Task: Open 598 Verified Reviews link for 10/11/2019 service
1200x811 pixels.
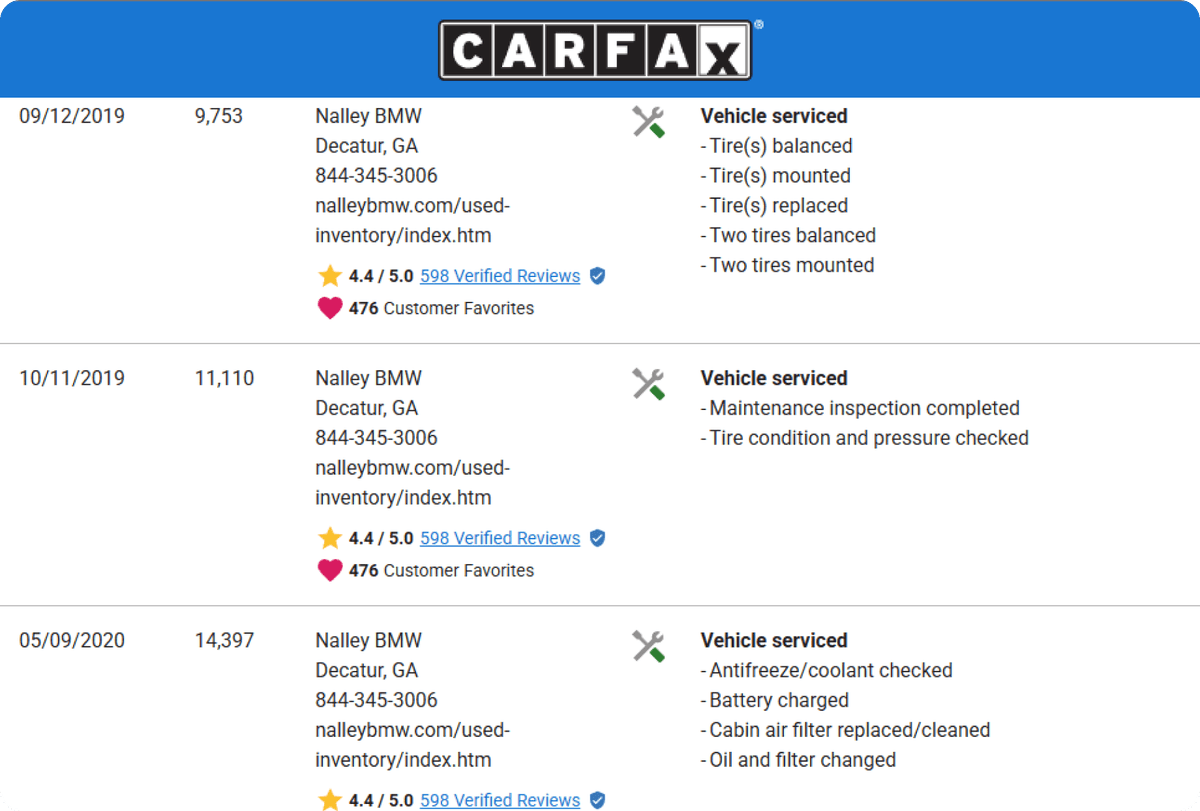Action: 500,538
